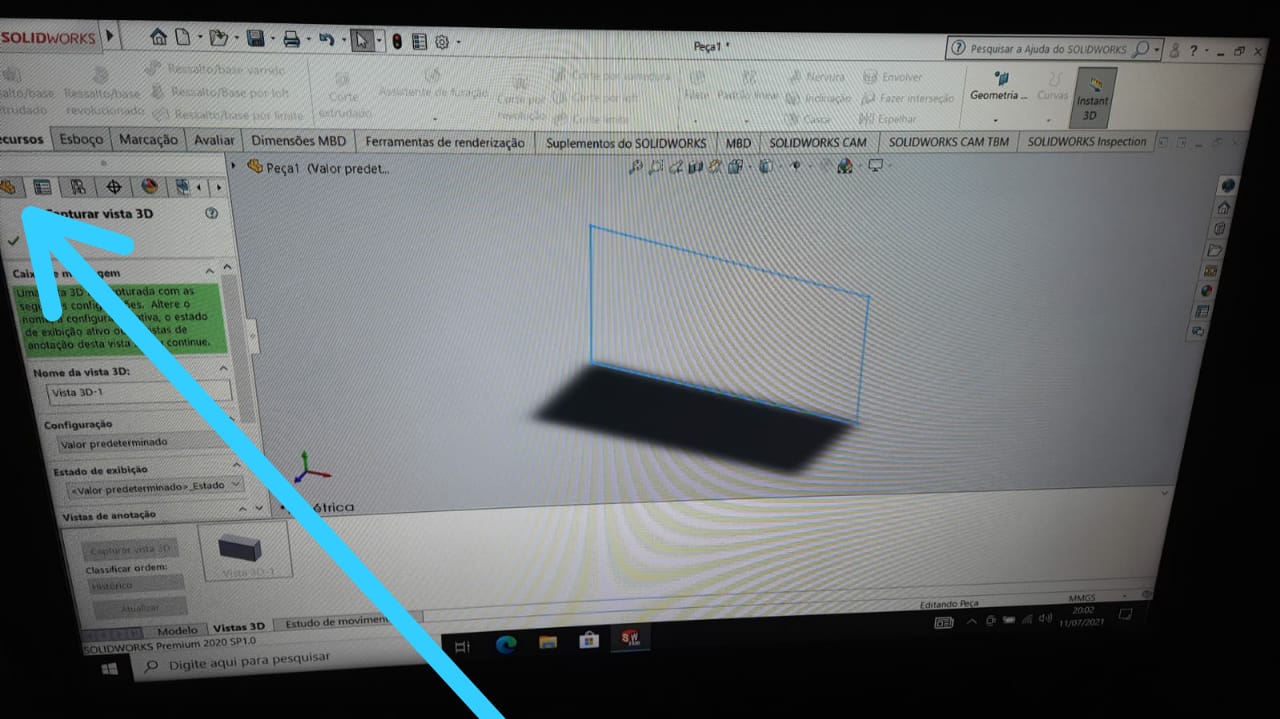The height and width of the screenshot is (719, 1280).
Task: Click the Save disk icon
Action: 256,38
